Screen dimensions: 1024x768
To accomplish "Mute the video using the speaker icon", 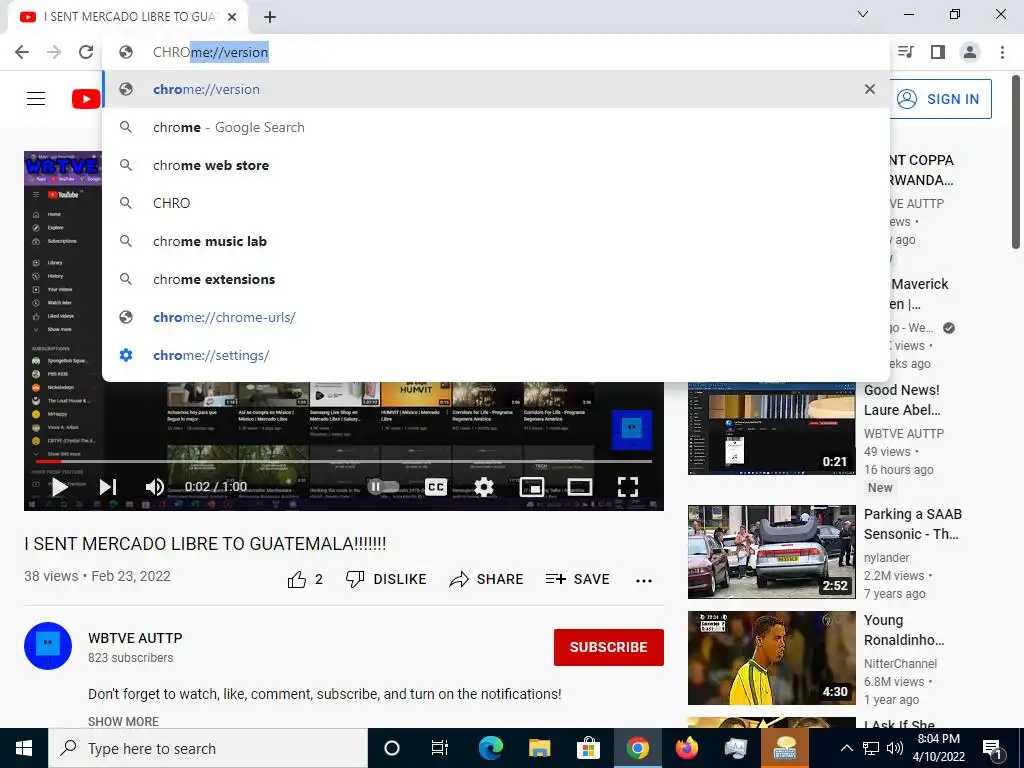I will tap(155, 487).
